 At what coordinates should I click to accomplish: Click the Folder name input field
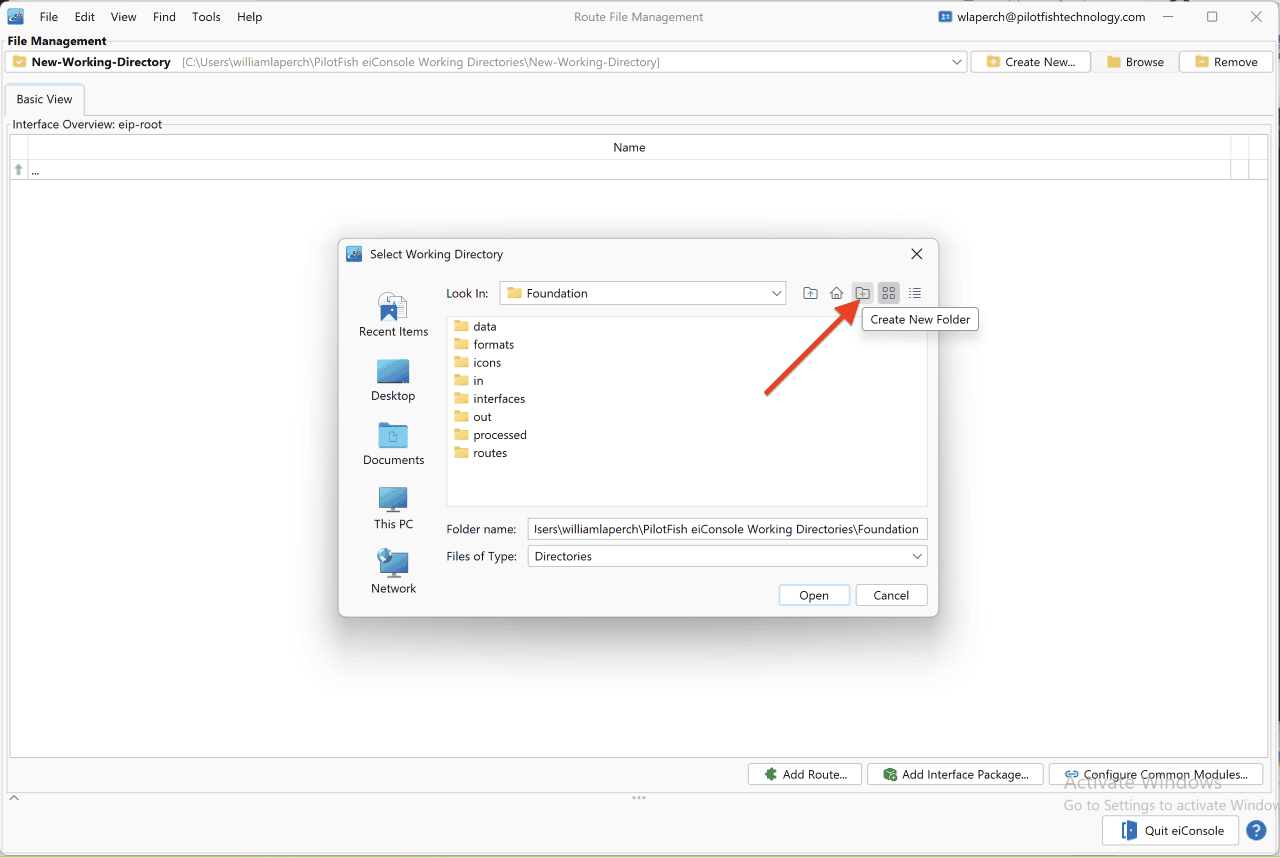click(727, 529)
